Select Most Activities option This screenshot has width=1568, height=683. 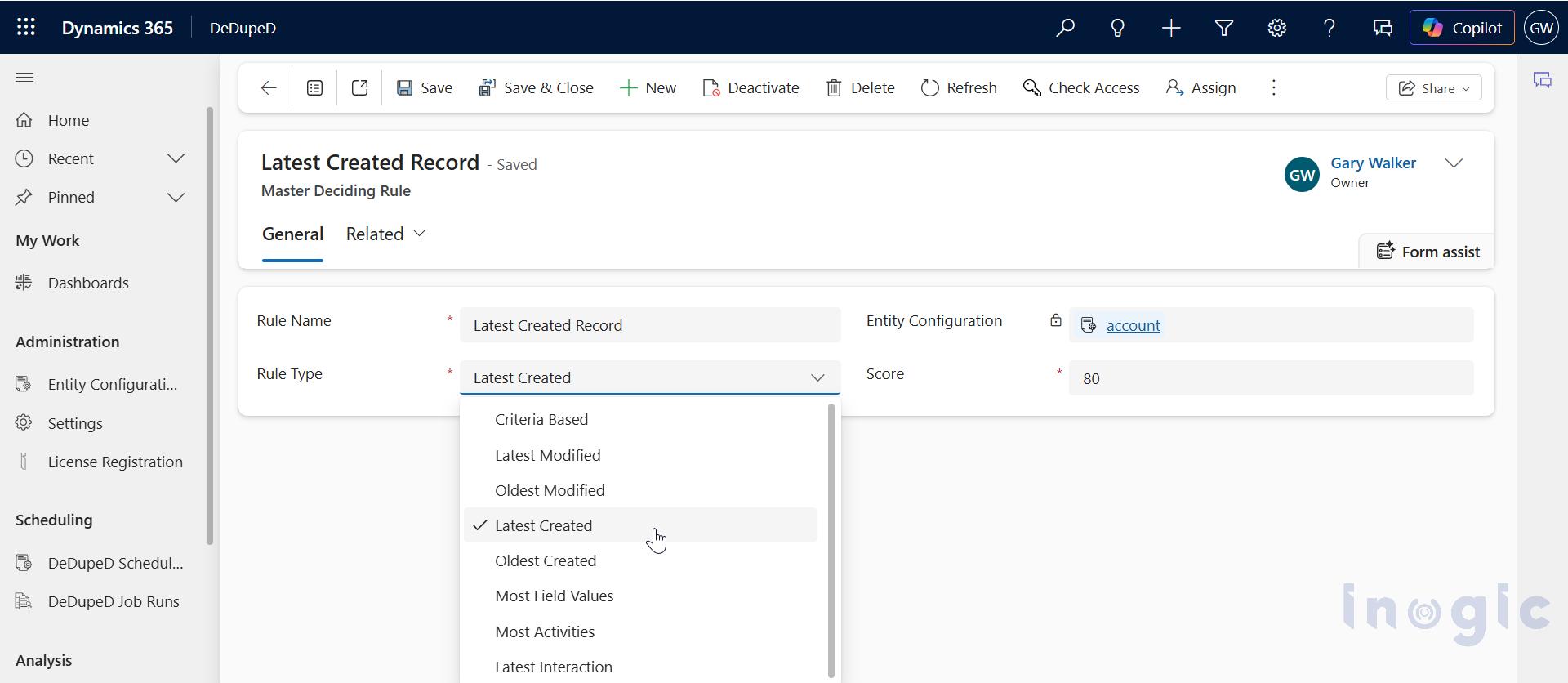click(x=640, y=632)
